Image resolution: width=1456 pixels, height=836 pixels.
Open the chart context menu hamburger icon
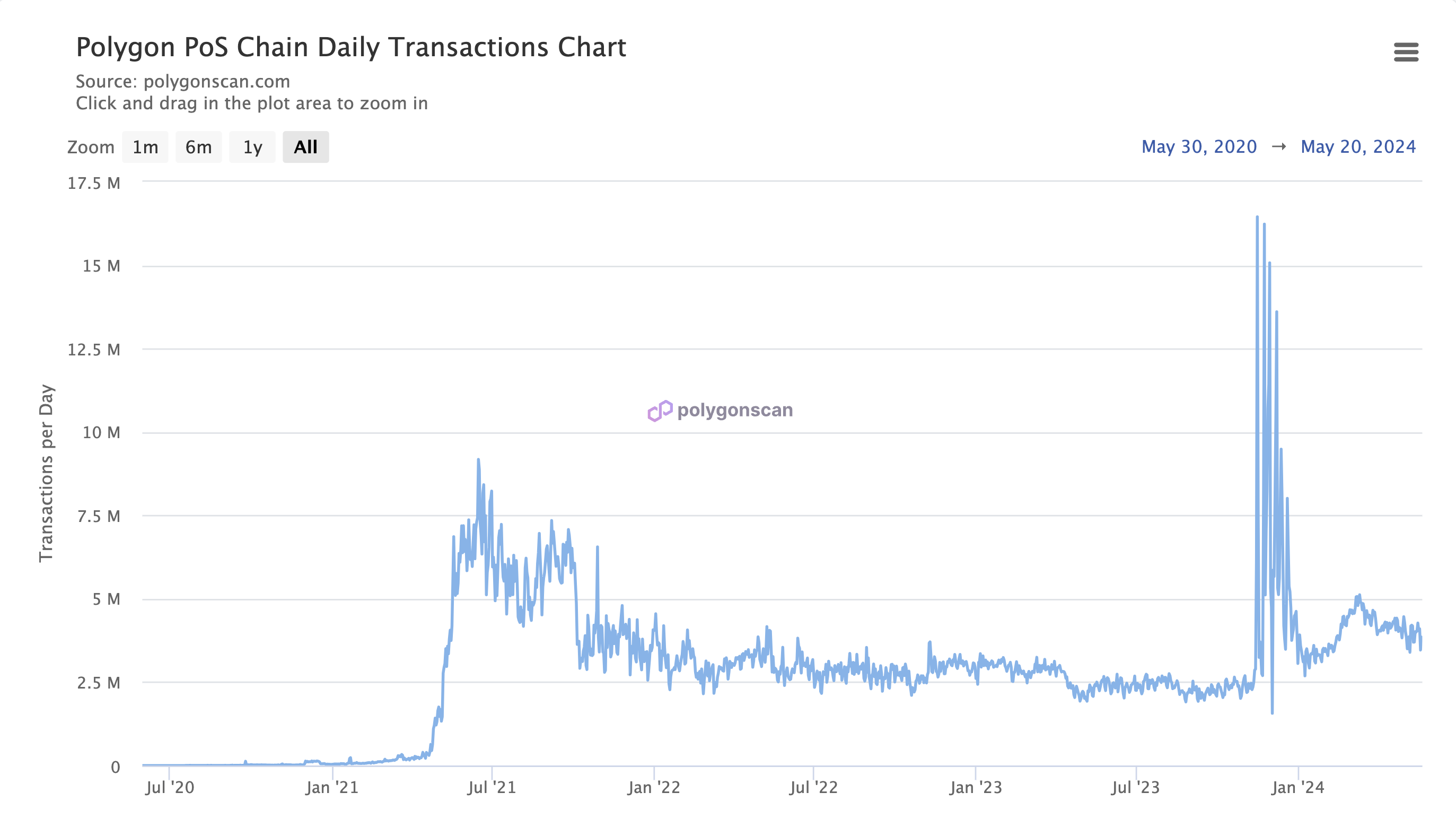[1406, 51]
